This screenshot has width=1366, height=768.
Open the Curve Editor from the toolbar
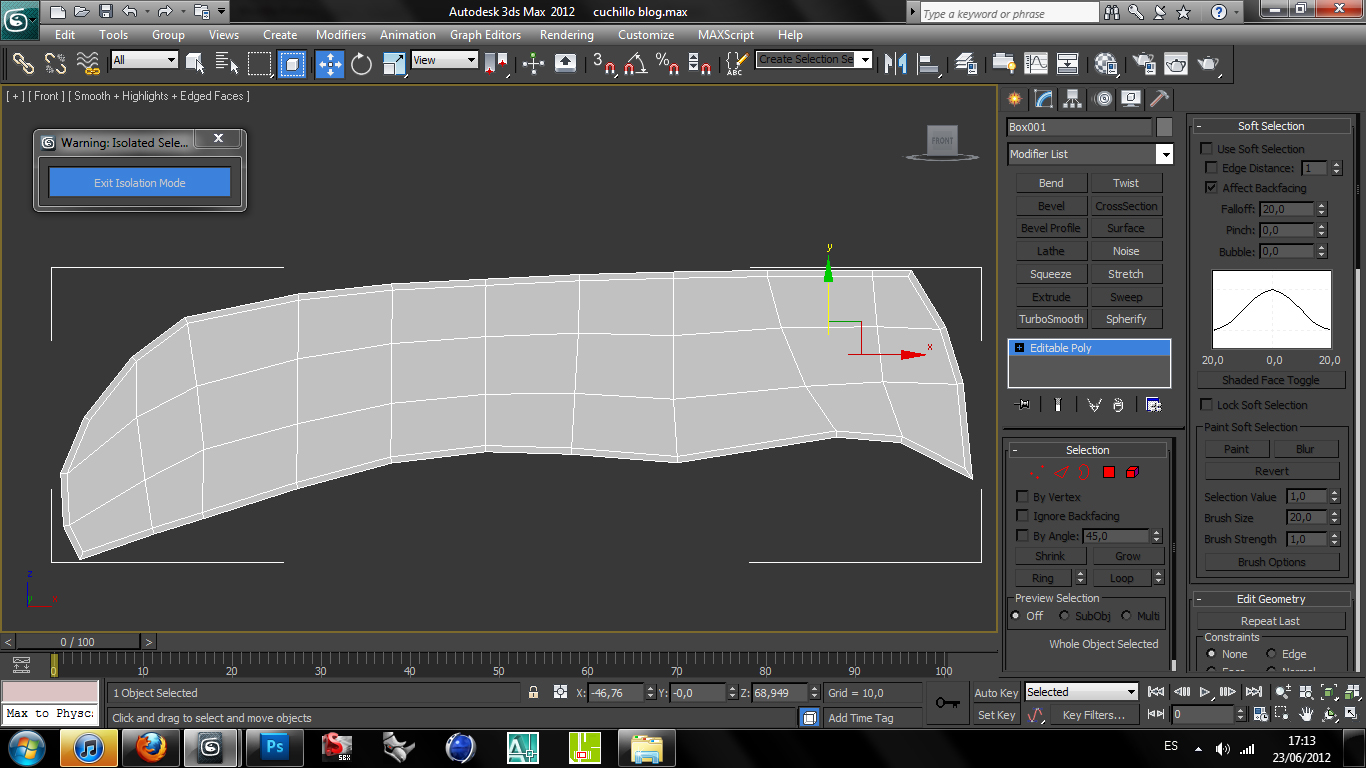(x=1035, y=64)
